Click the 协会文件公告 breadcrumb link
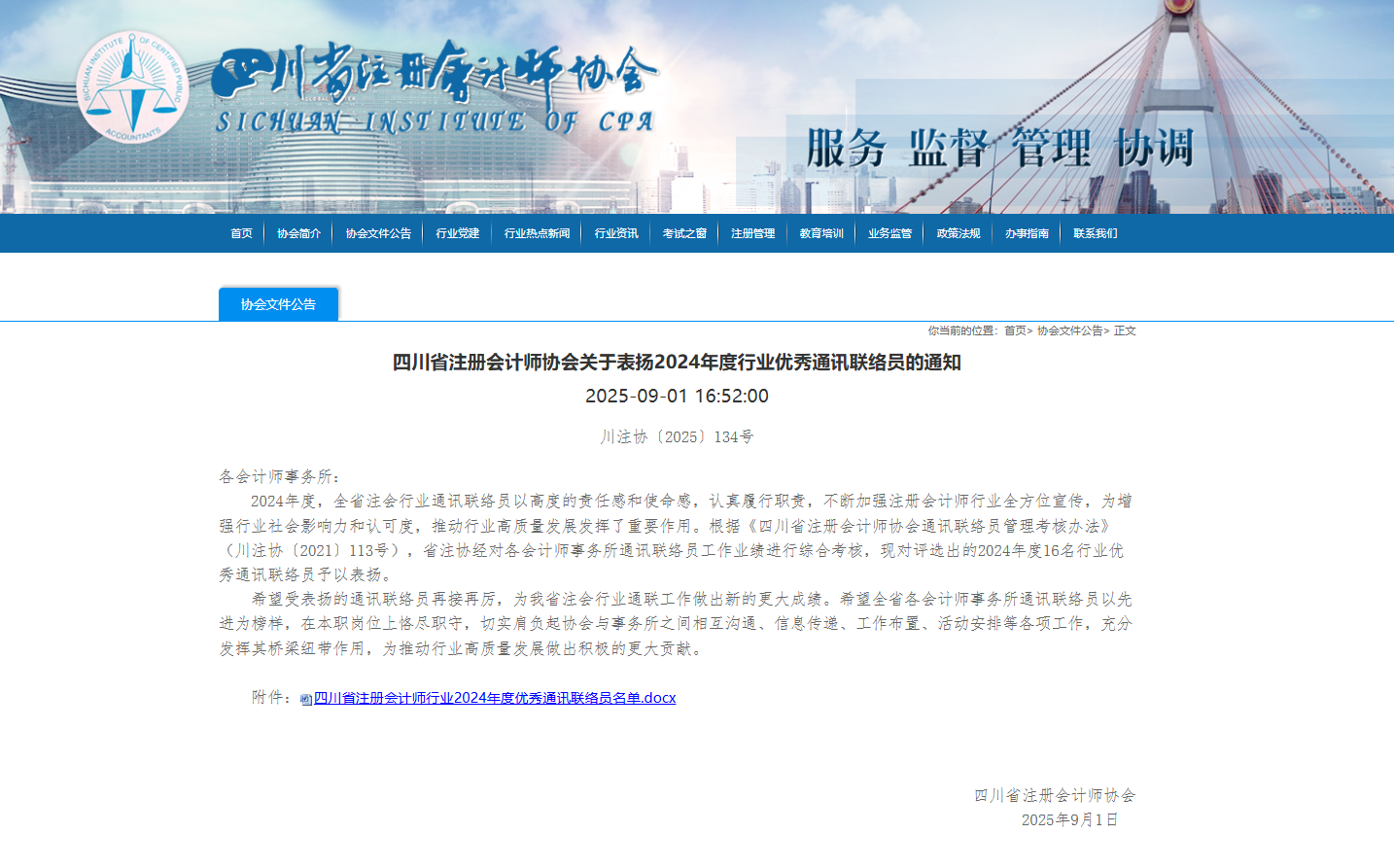Screen dimensions: 1394x868 pos(1069,330)
